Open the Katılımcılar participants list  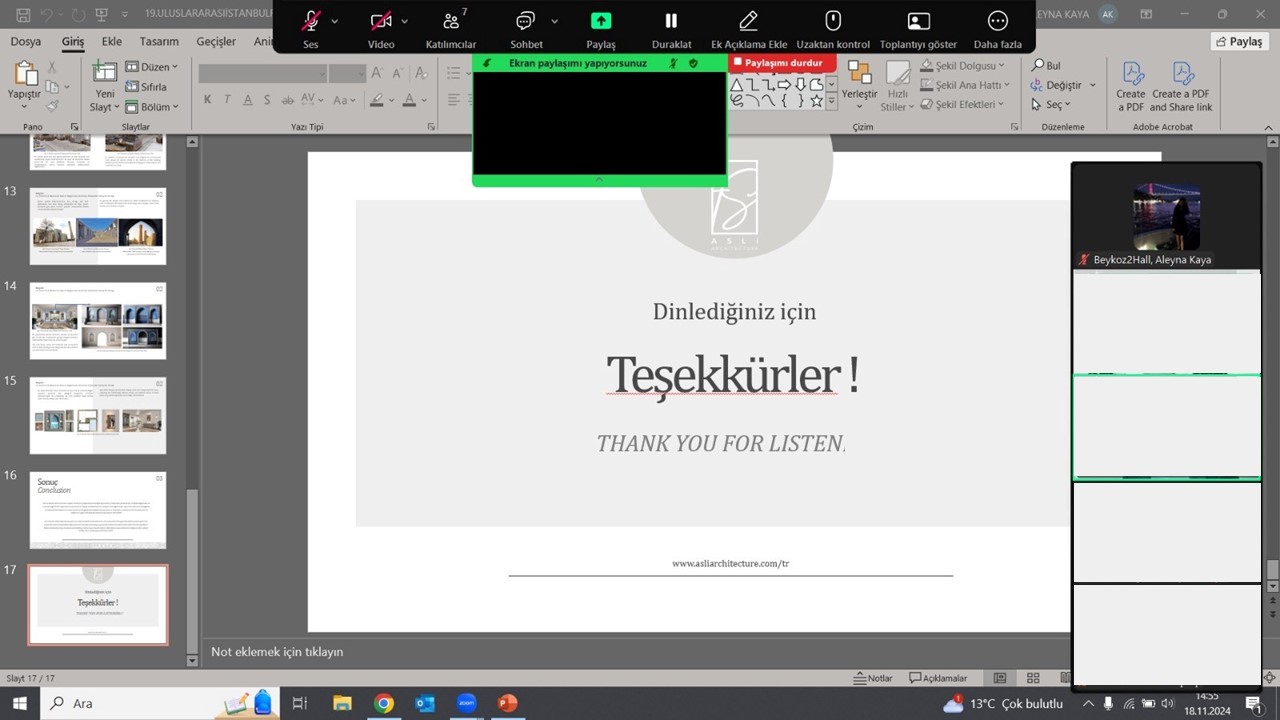pyautogui.click(x=451, y=22)
